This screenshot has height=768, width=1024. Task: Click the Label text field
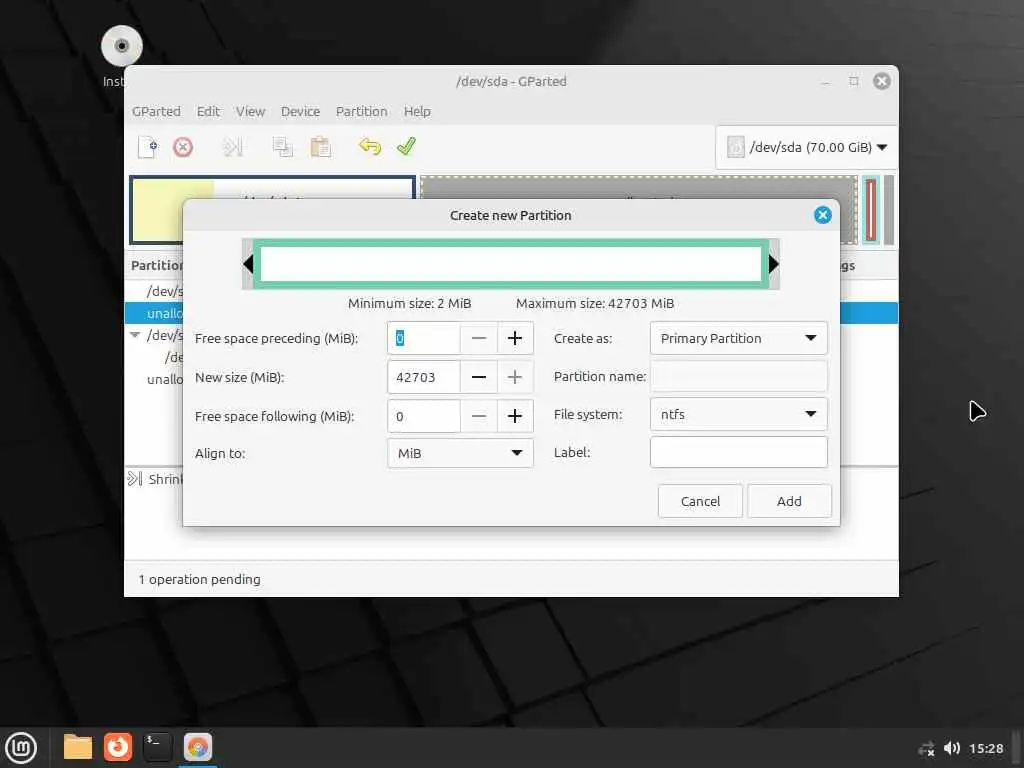[739, 452]
